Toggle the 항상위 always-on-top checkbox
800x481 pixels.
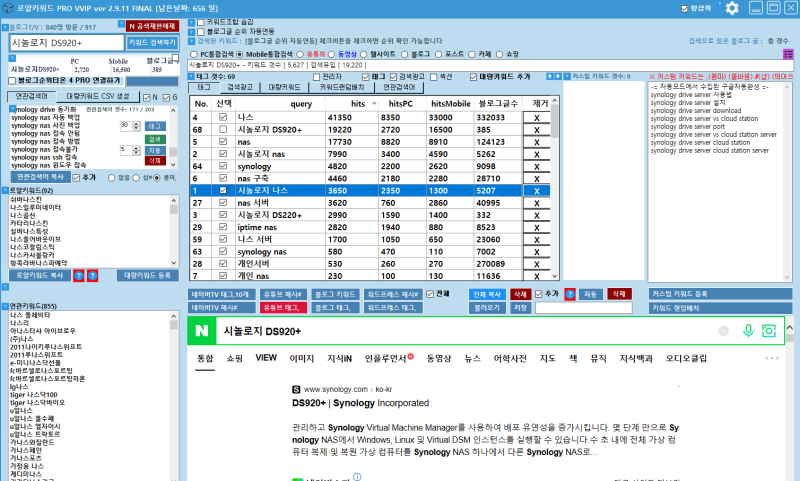685,9
